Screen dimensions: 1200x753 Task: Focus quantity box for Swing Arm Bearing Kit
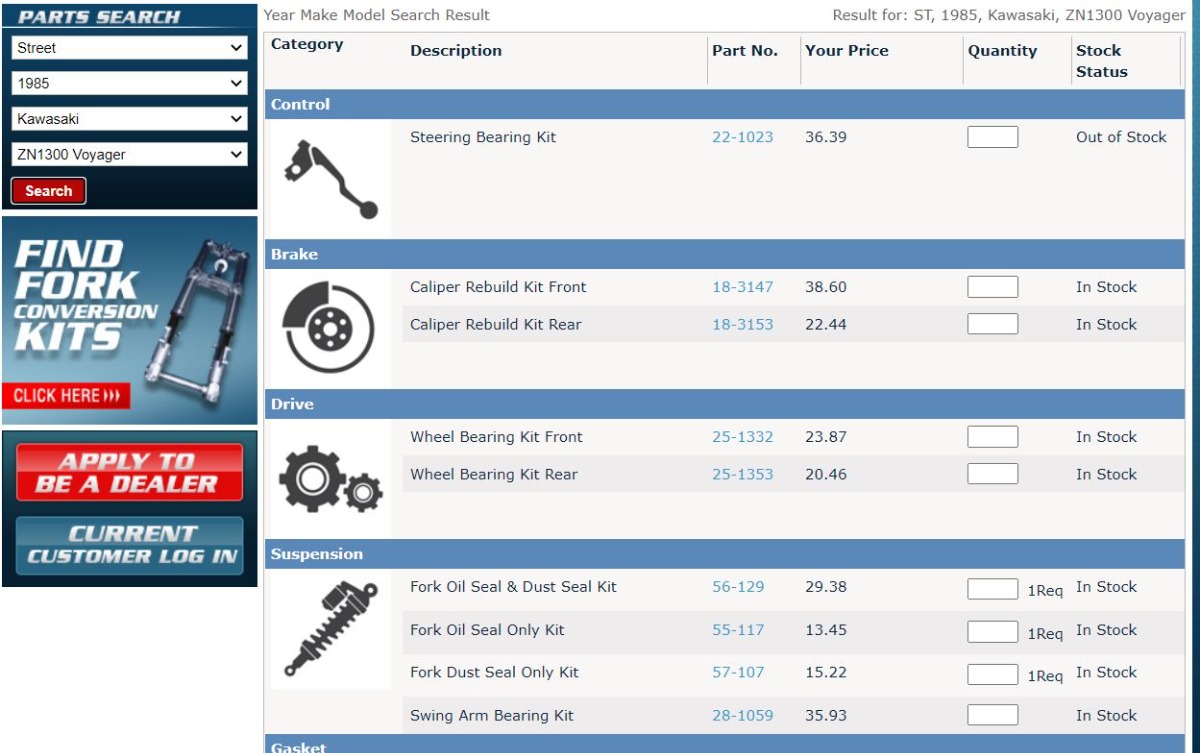pos(992,715)
